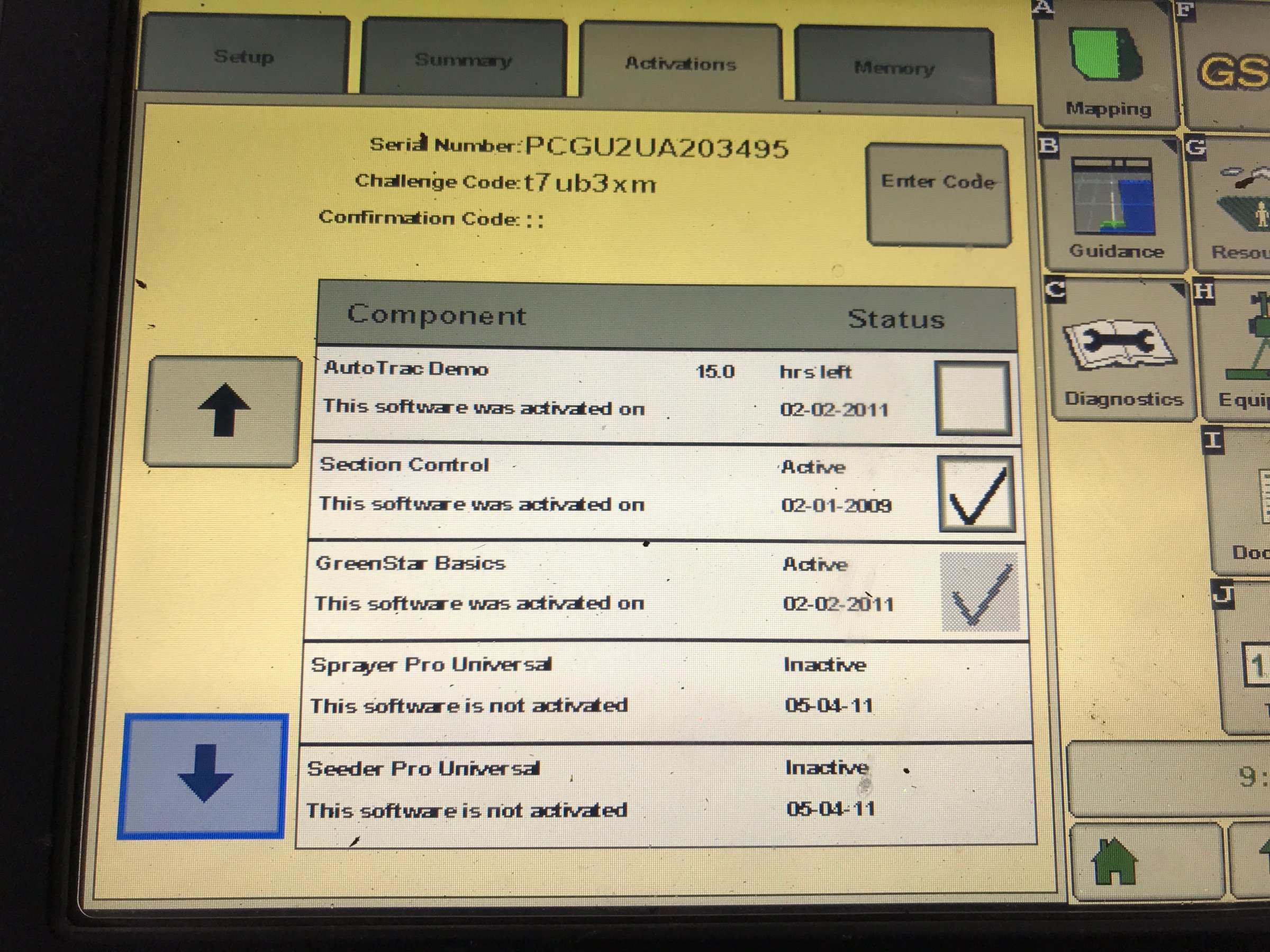The width and height of the screenshot is (1270, 952).
Task: Click the Status column header
Action: (896, 319)
